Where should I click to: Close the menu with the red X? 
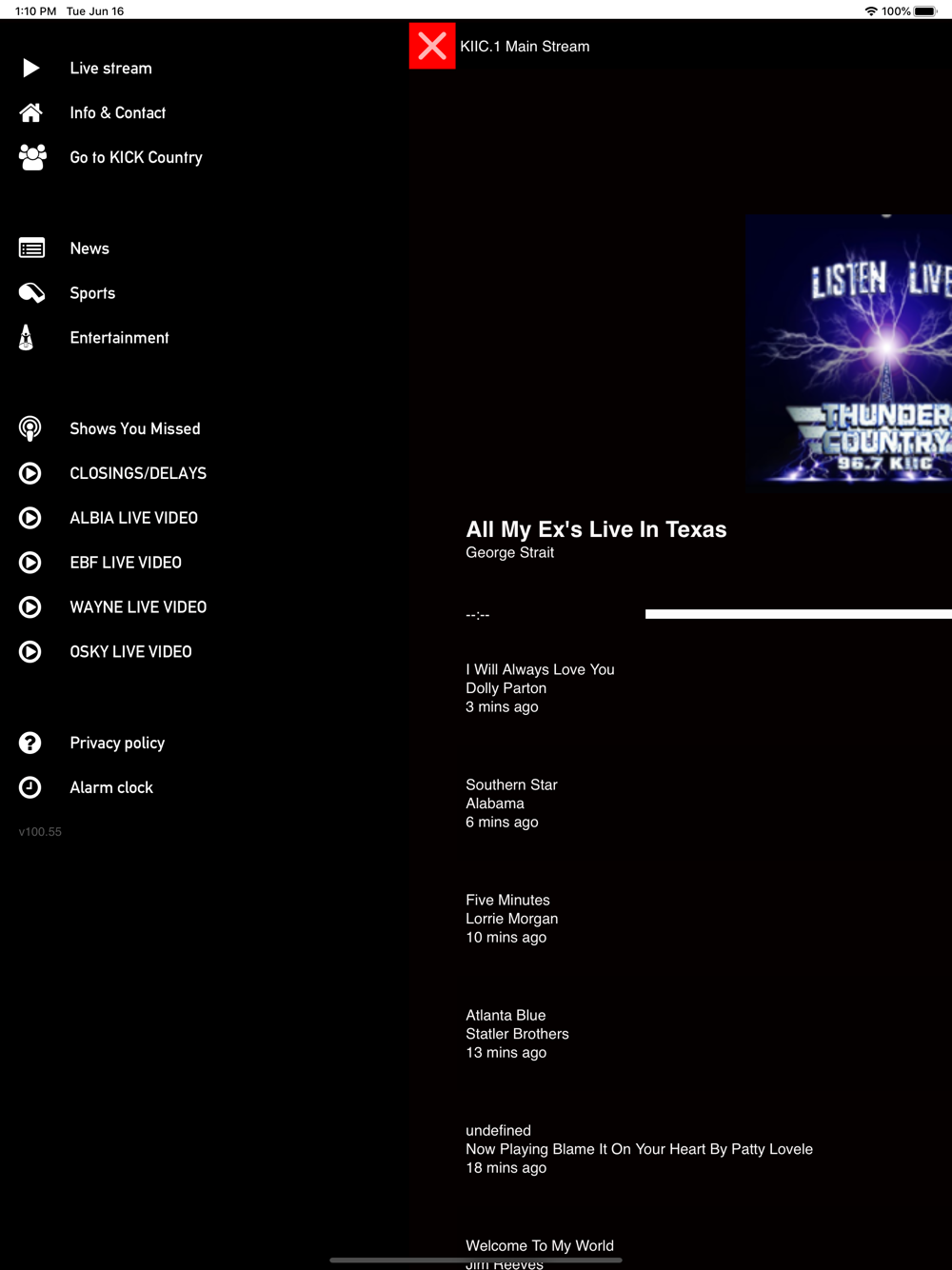coord(432,46)
